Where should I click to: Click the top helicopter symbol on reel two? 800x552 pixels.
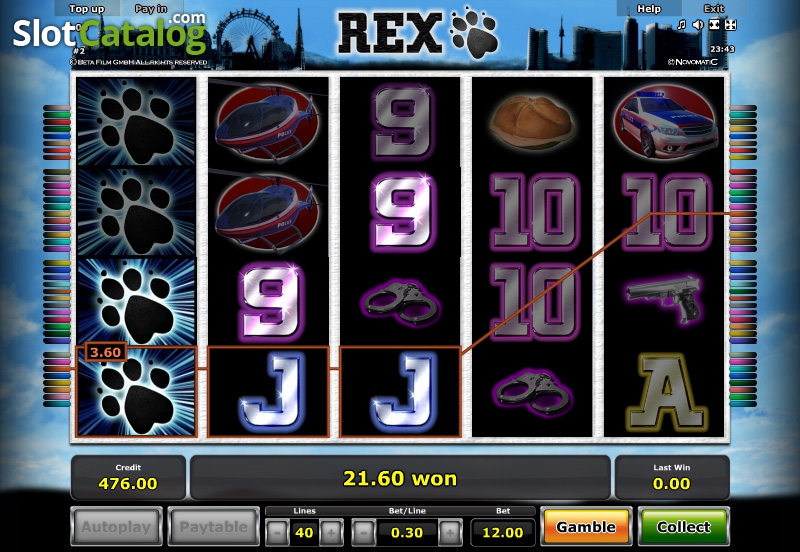pos(267,122)
